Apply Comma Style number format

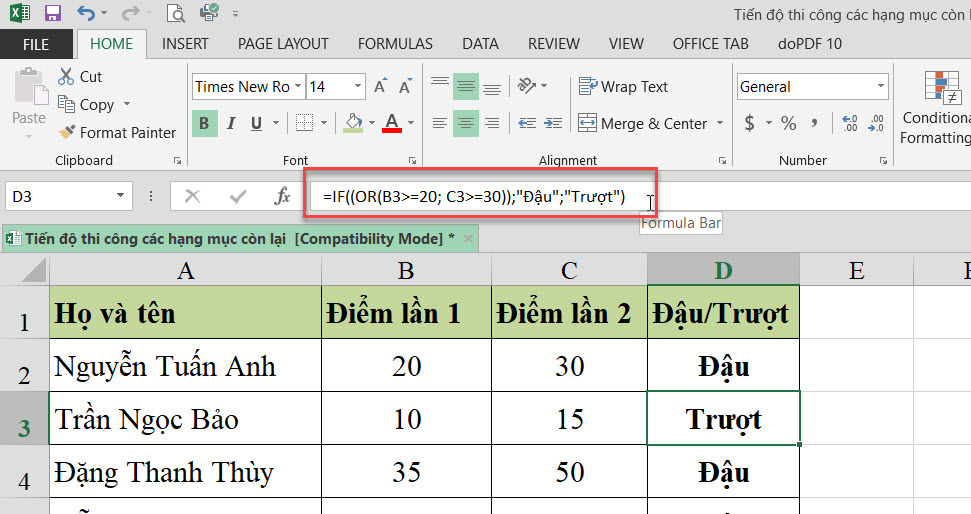[815, 123]
